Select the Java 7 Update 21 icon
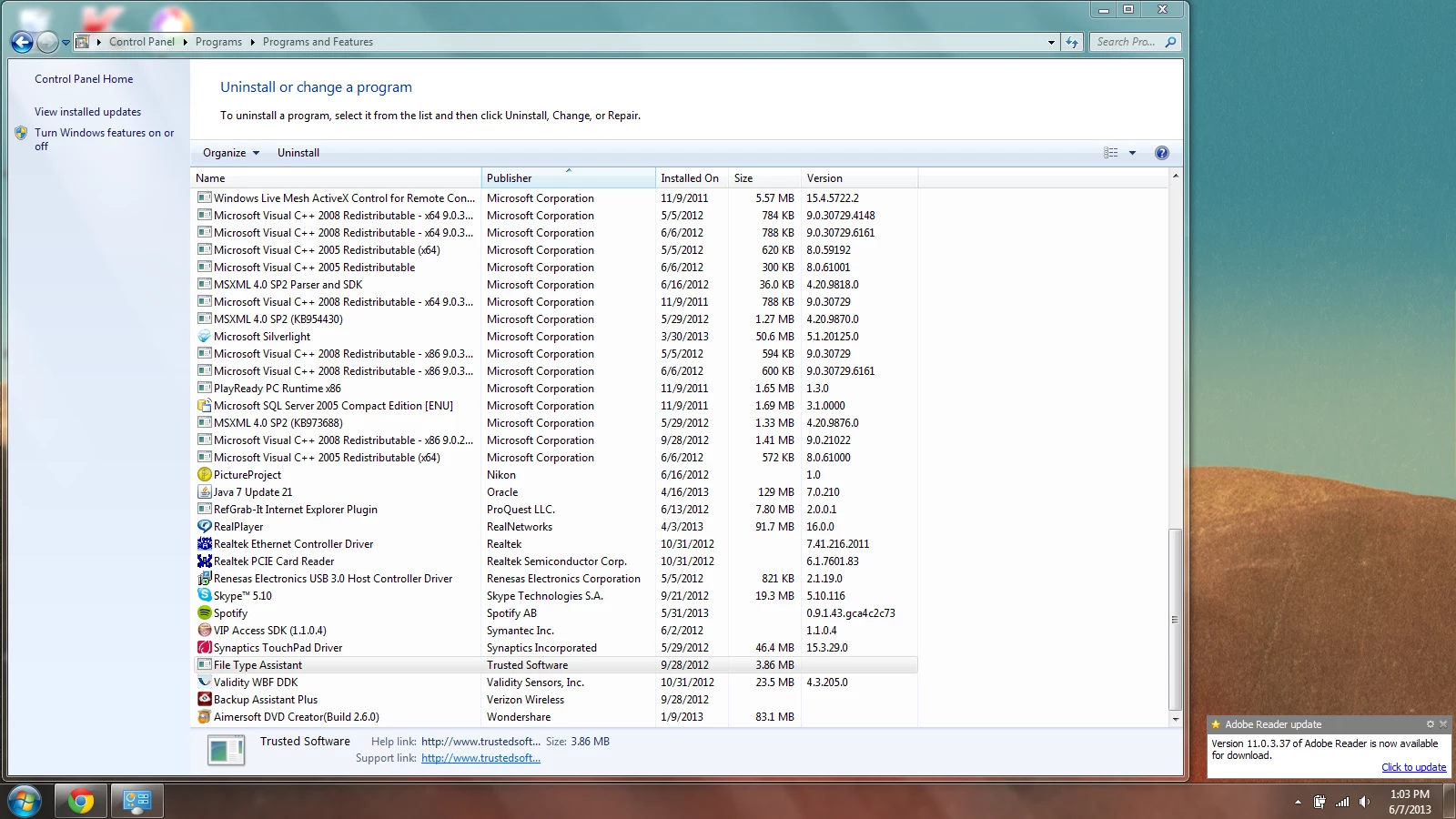This screenshot has height=819, width=1456. pyautogui.click(x=205, y=492)
